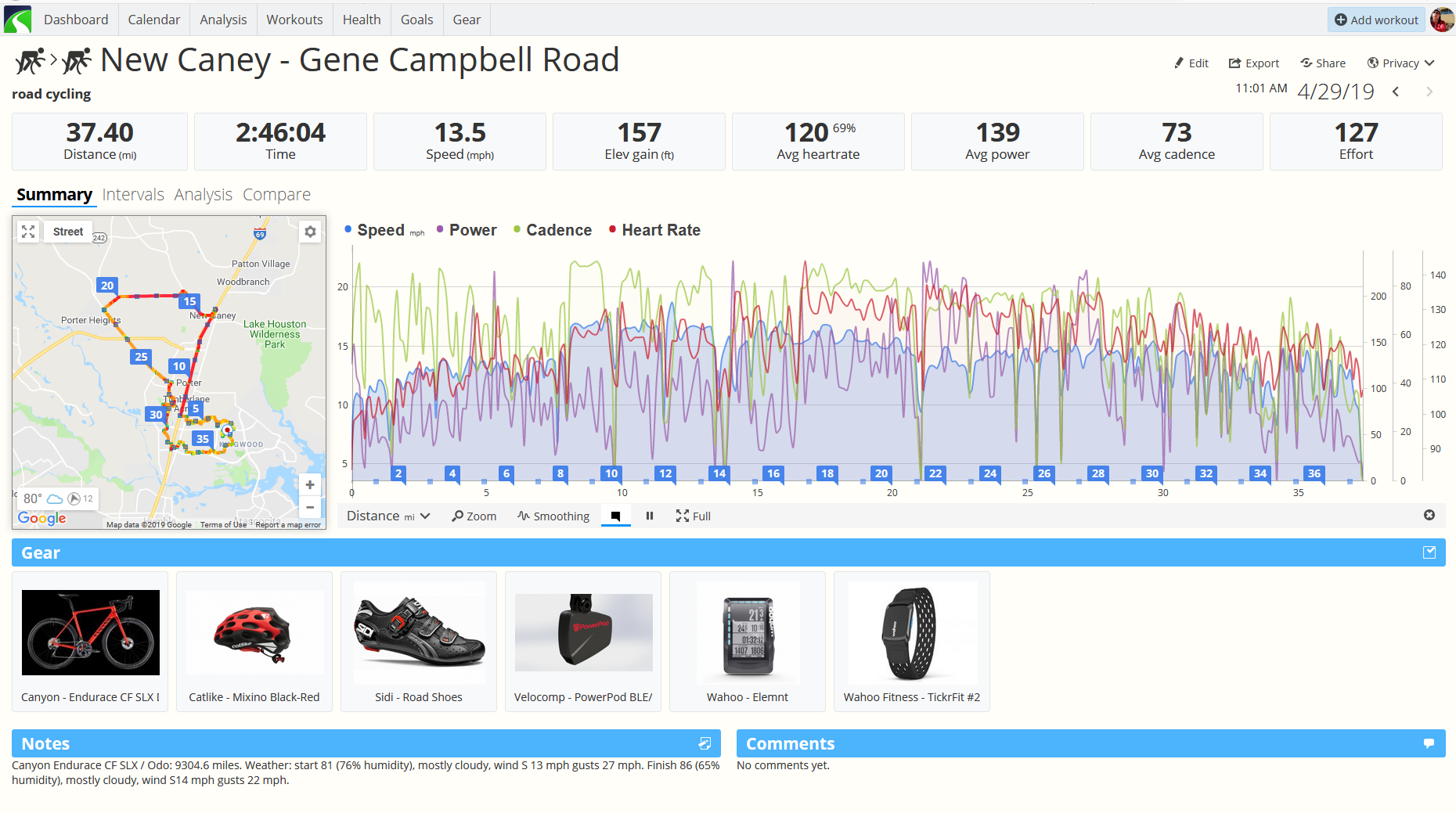Open the map settings gear icon

[310, 232]
